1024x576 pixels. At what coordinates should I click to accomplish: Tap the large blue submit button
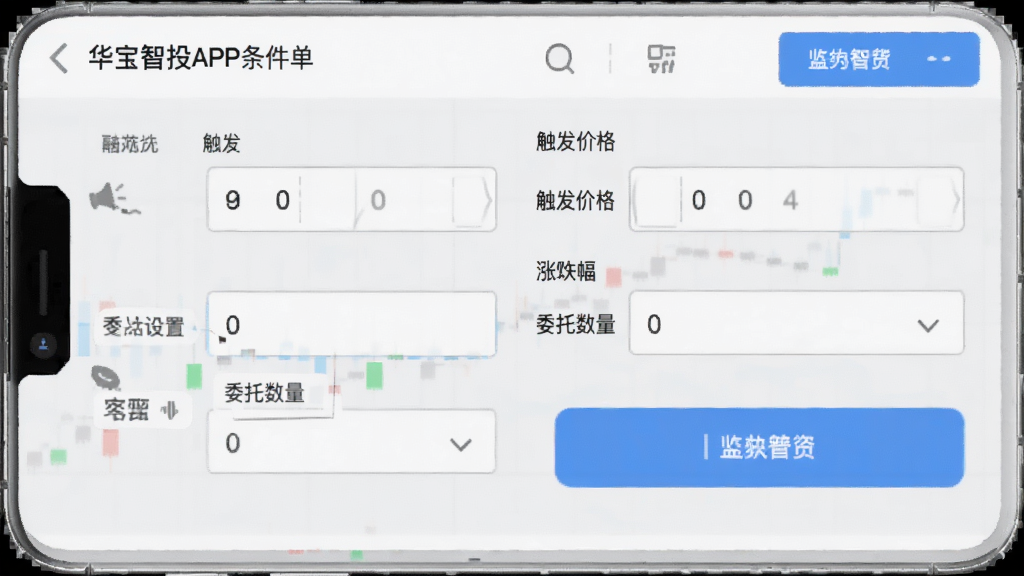coord(759,447)
